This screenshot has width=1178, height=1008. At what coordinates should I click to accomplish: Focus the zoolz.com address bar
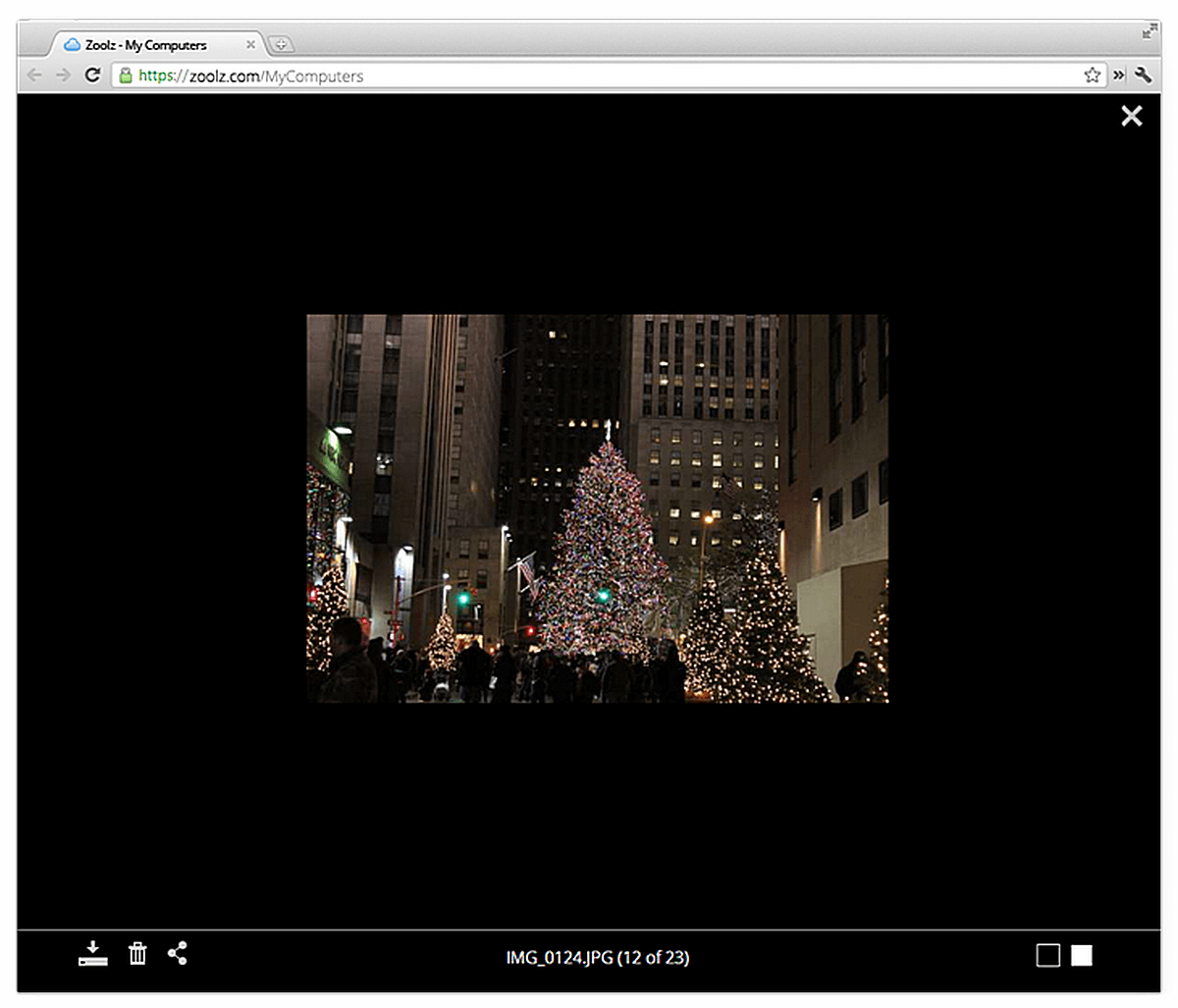(x=609, y=75)
